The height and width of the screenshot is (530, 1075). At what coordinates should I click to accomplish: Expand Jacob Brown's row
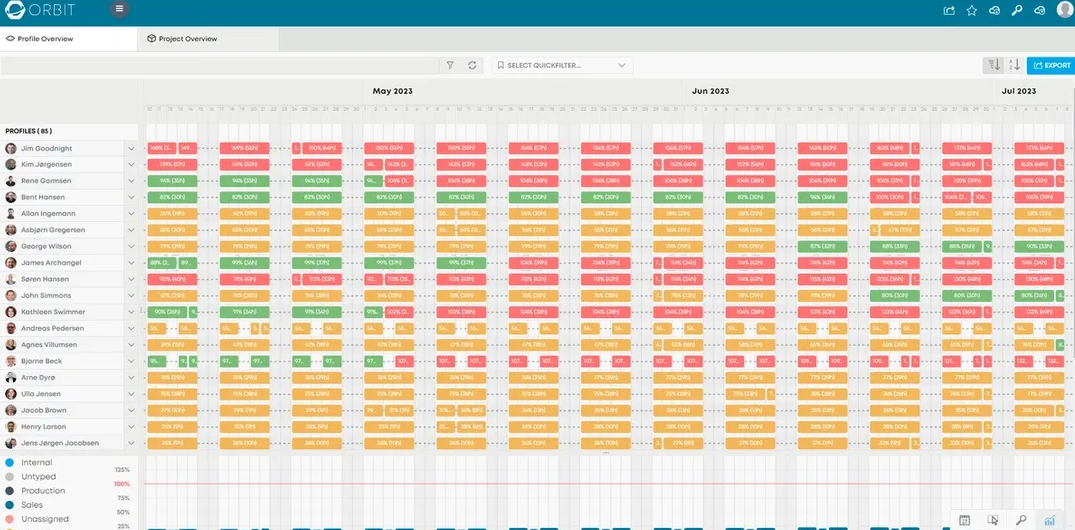tap(131, 411)
